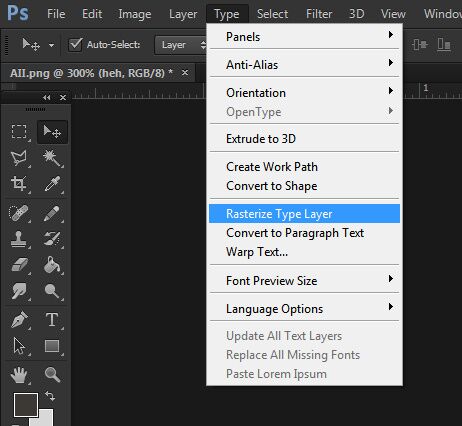Image resolution: width=462 pixels, height=426 pixels.
Task: Choose the Horizontal Type tool
Action: [52, 319]
